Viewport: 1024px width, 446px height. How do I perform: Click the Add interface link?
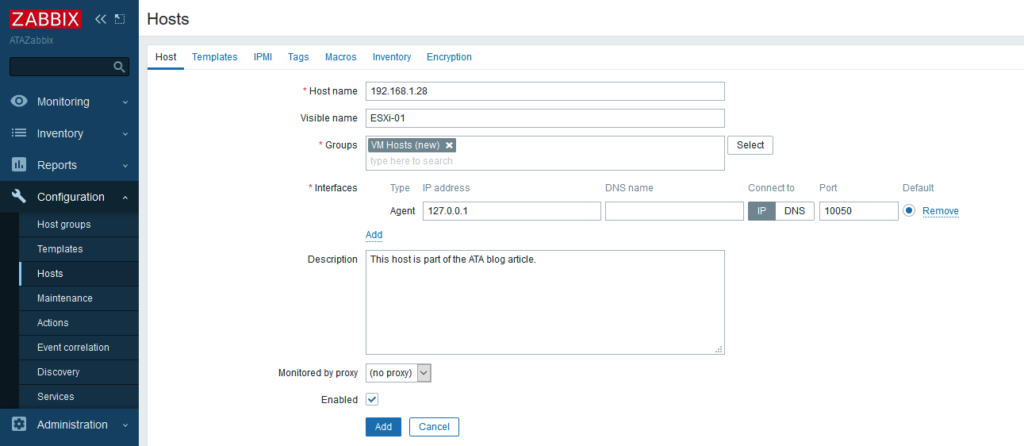374,234
